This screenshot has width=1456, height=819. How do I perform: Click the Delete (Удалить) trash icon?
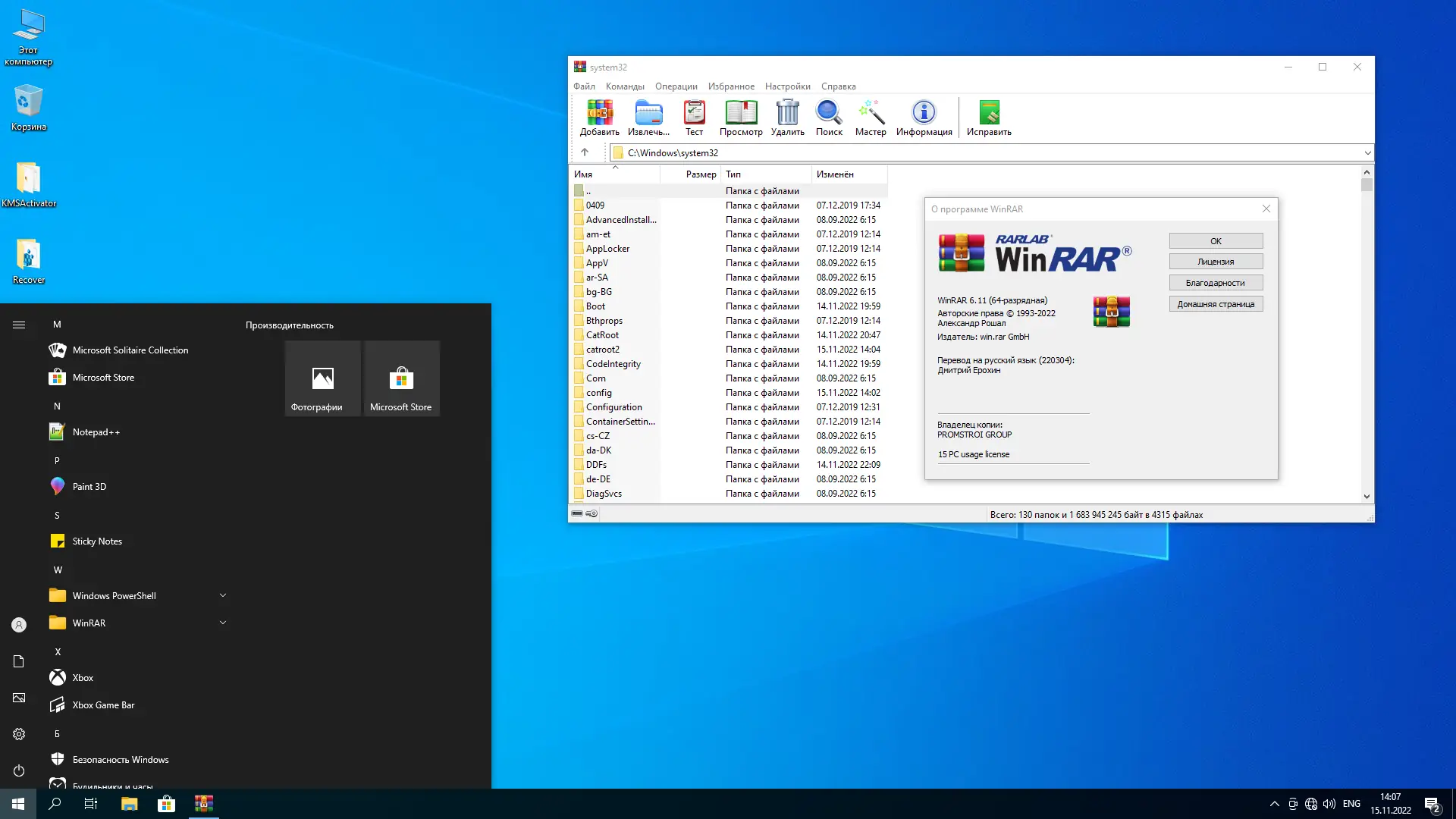pyautogui.click(x=788, y=114)
